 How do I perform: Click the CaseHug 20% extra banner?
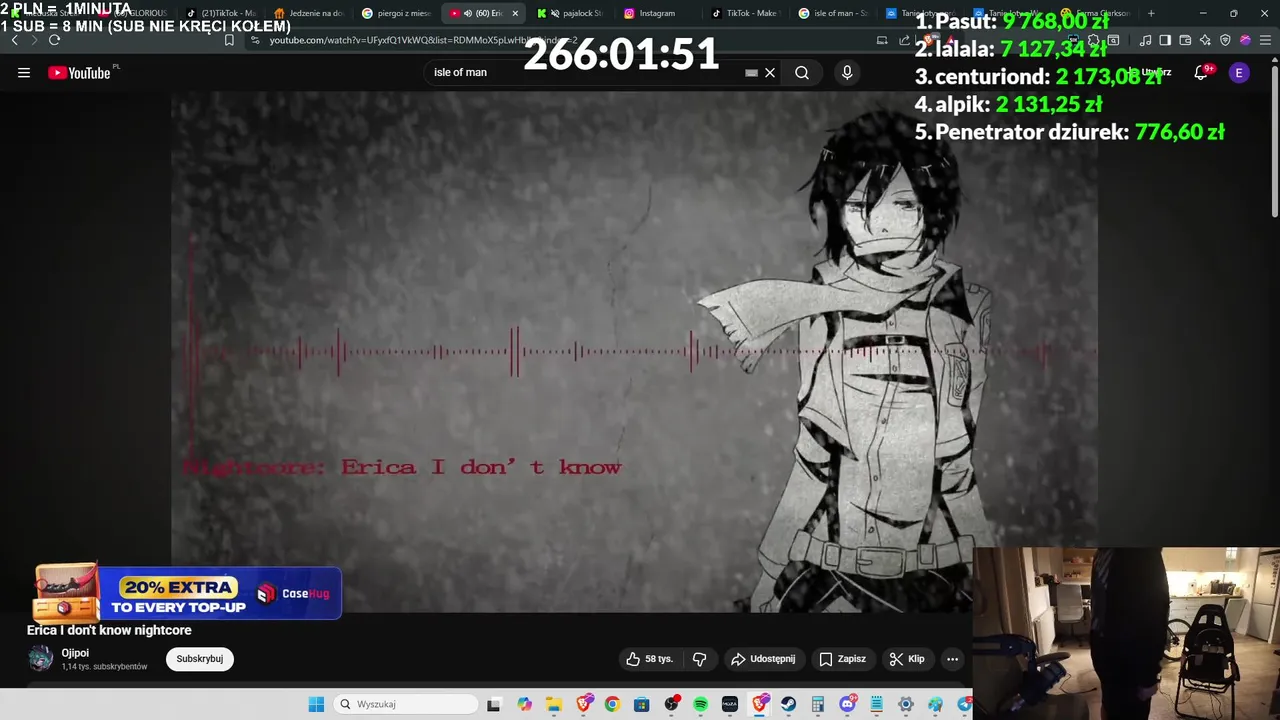click(x=188, y=594)
